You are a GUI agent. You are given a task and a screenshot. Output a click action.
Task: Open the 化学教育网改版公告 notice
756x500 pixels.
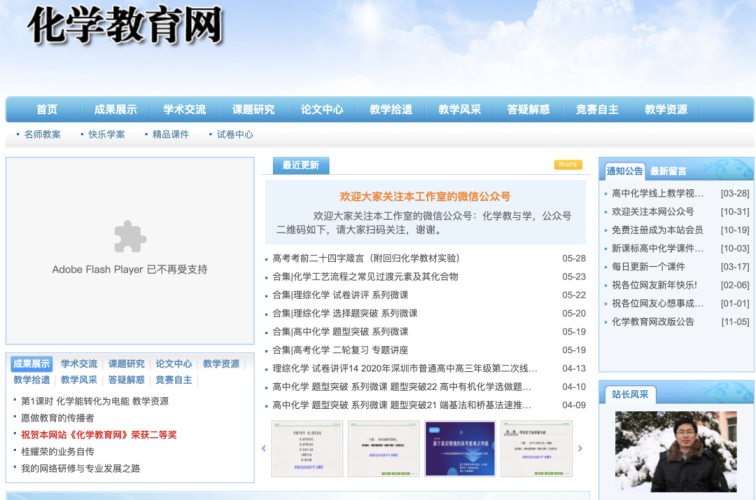[x=652, y=322]
